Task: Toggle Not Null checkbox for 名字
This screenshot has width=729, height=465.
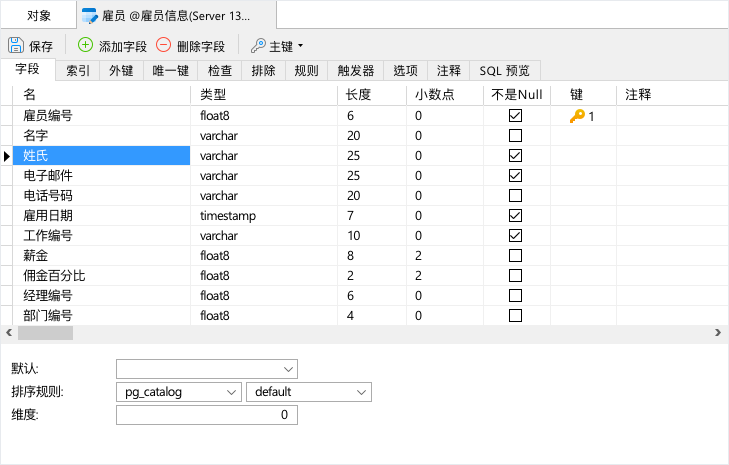Action: click(515, 135)
